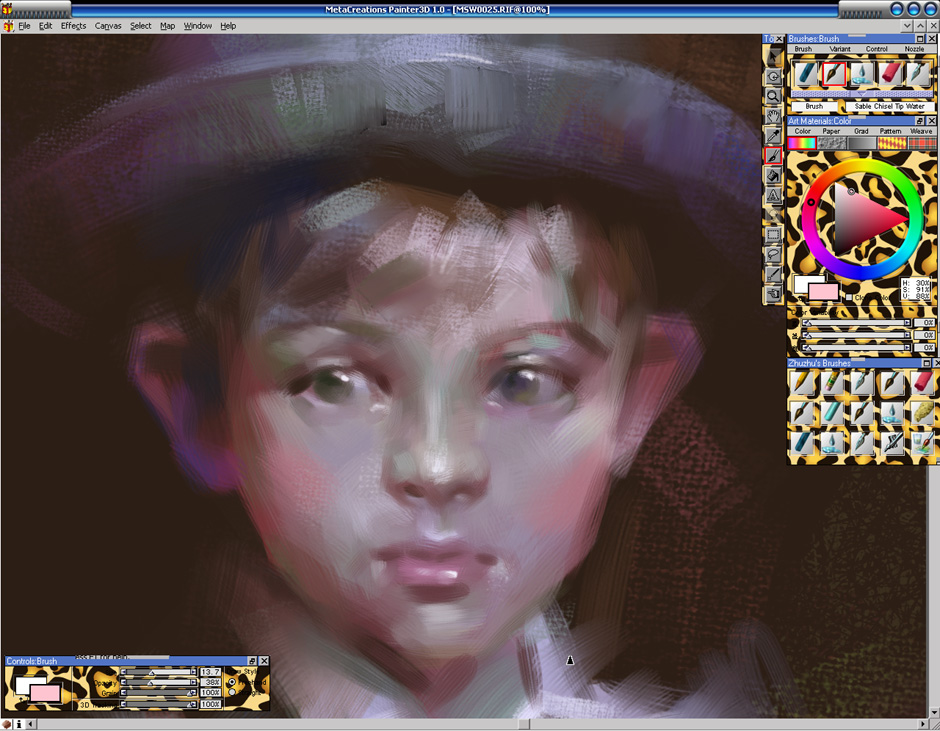Select the Freehand draw style radio button
This screenshot has width=940, height=731.
[x=233, y=682]
